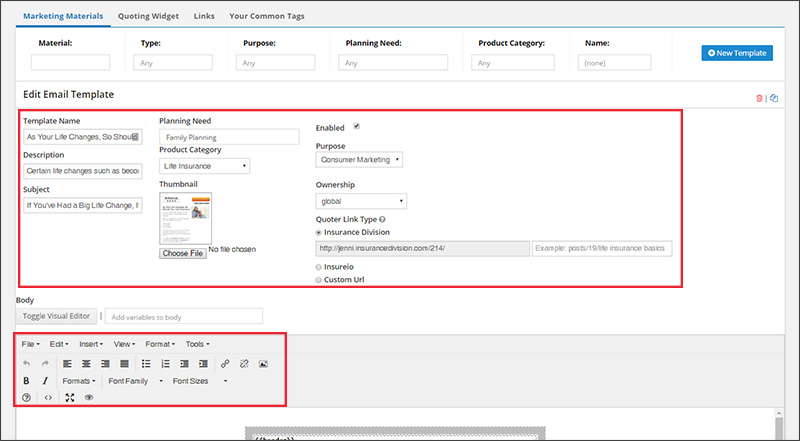800x441 pixels.
Task: Select Custom Url radio option
Action: click(318, 280)
